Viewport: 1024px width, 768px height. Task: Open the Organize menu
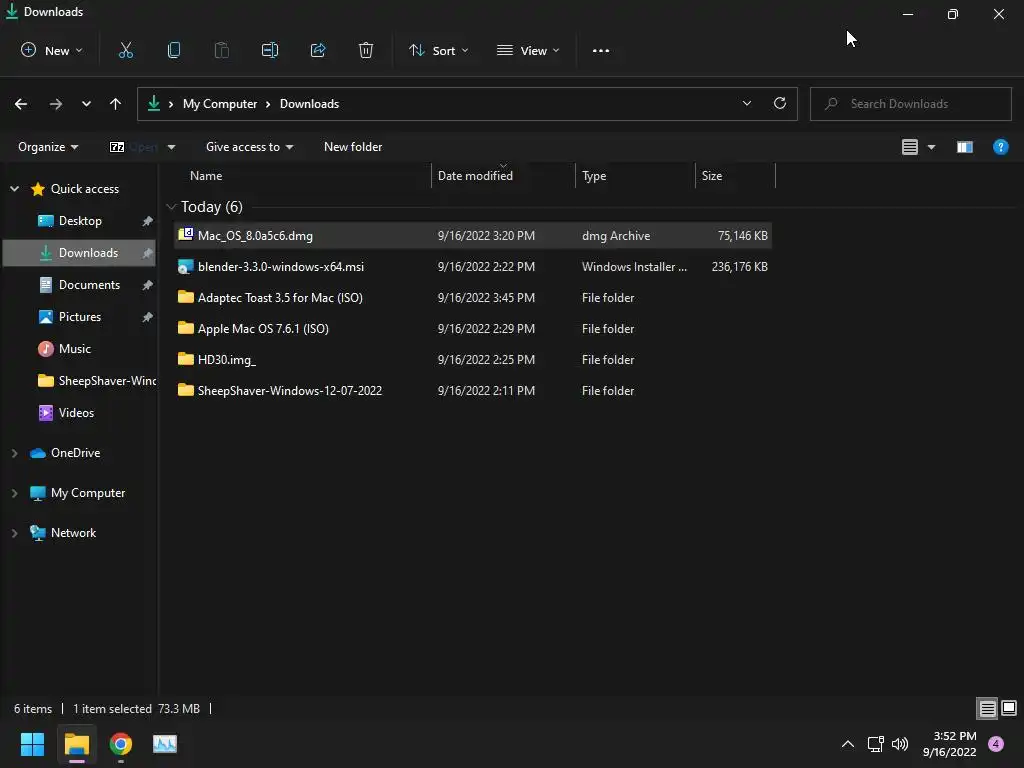tap(48, 147)
